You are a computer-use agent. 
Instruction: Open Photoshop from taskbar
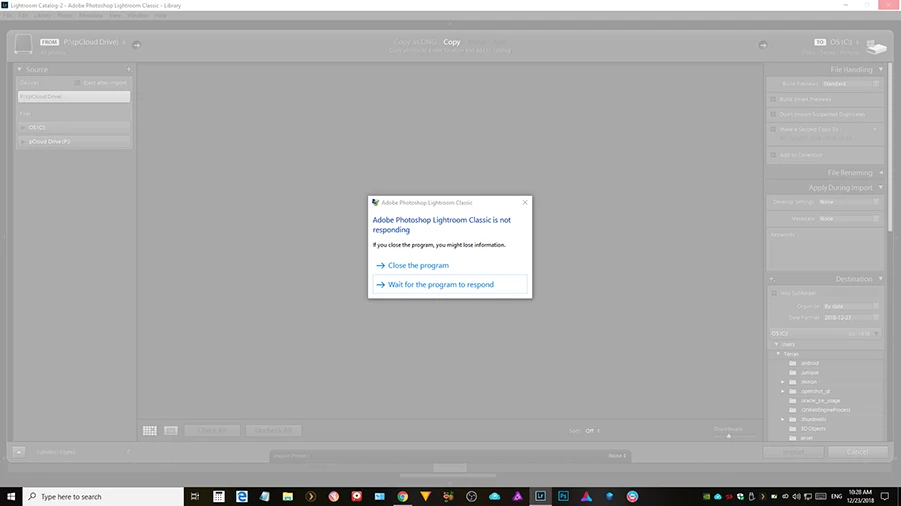pyautogui.click(x=564, y=496)
